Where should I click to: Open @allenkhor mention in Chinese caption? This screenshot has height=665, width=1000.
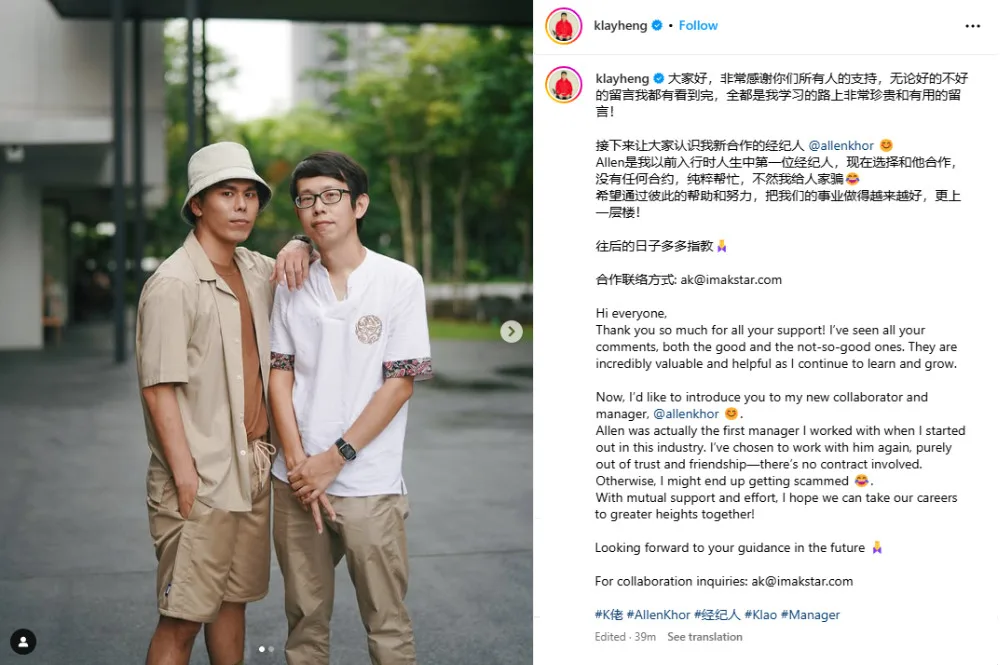tap(841, 145)
